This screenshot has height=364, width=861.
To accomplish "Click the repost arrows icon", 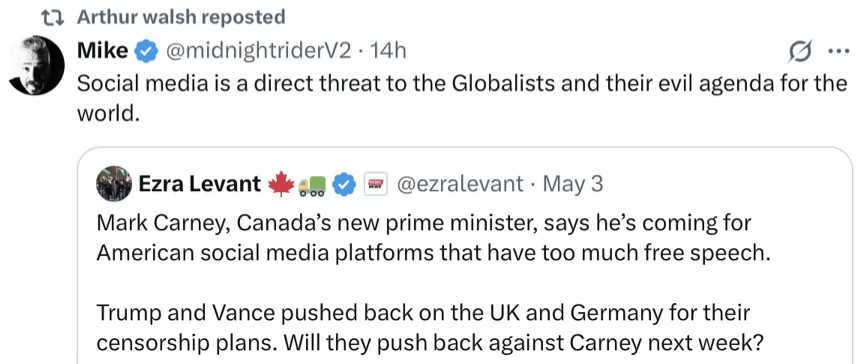I will tap(55, 18).
